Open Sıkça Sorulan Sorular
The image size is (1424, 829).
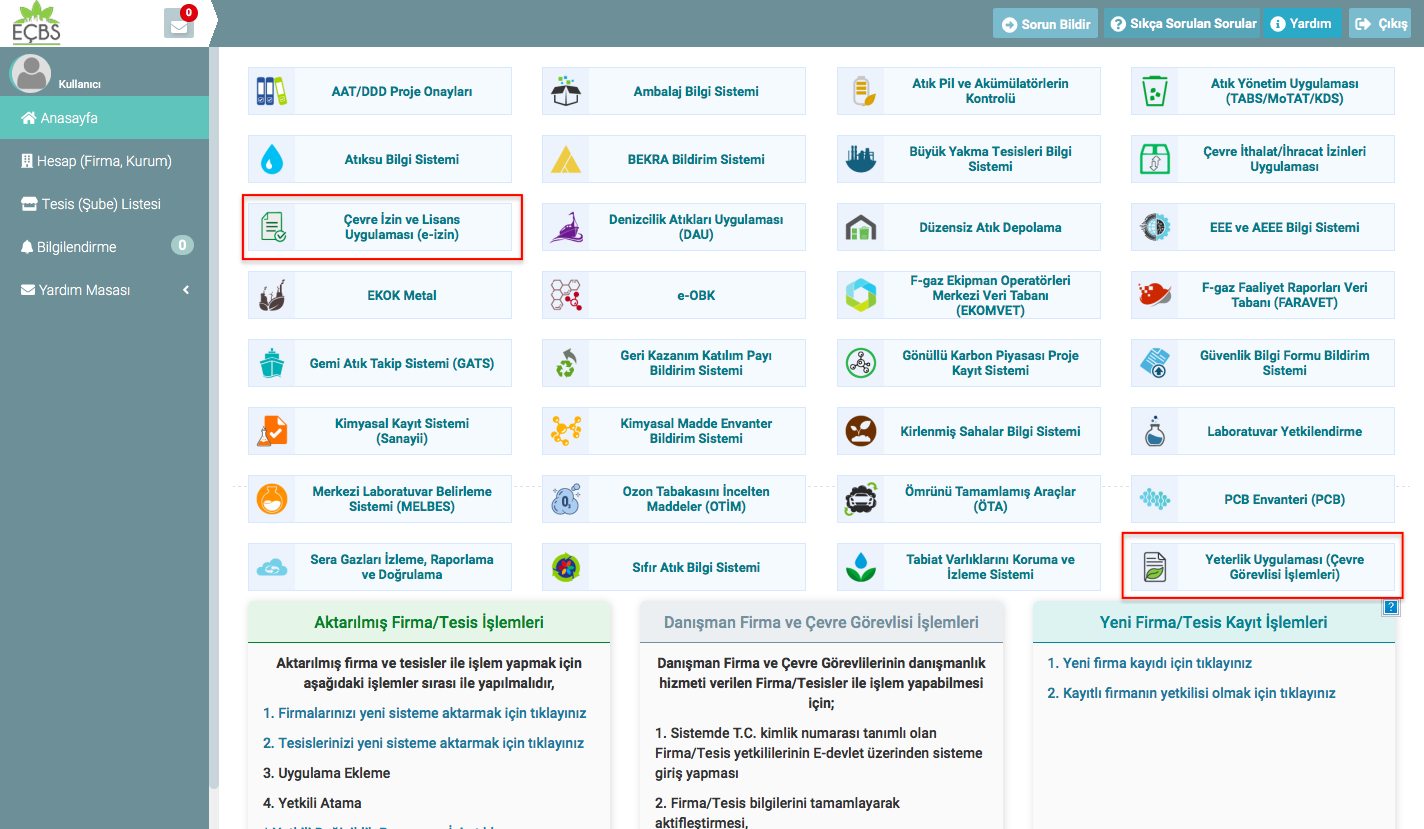coord(1182,24)
